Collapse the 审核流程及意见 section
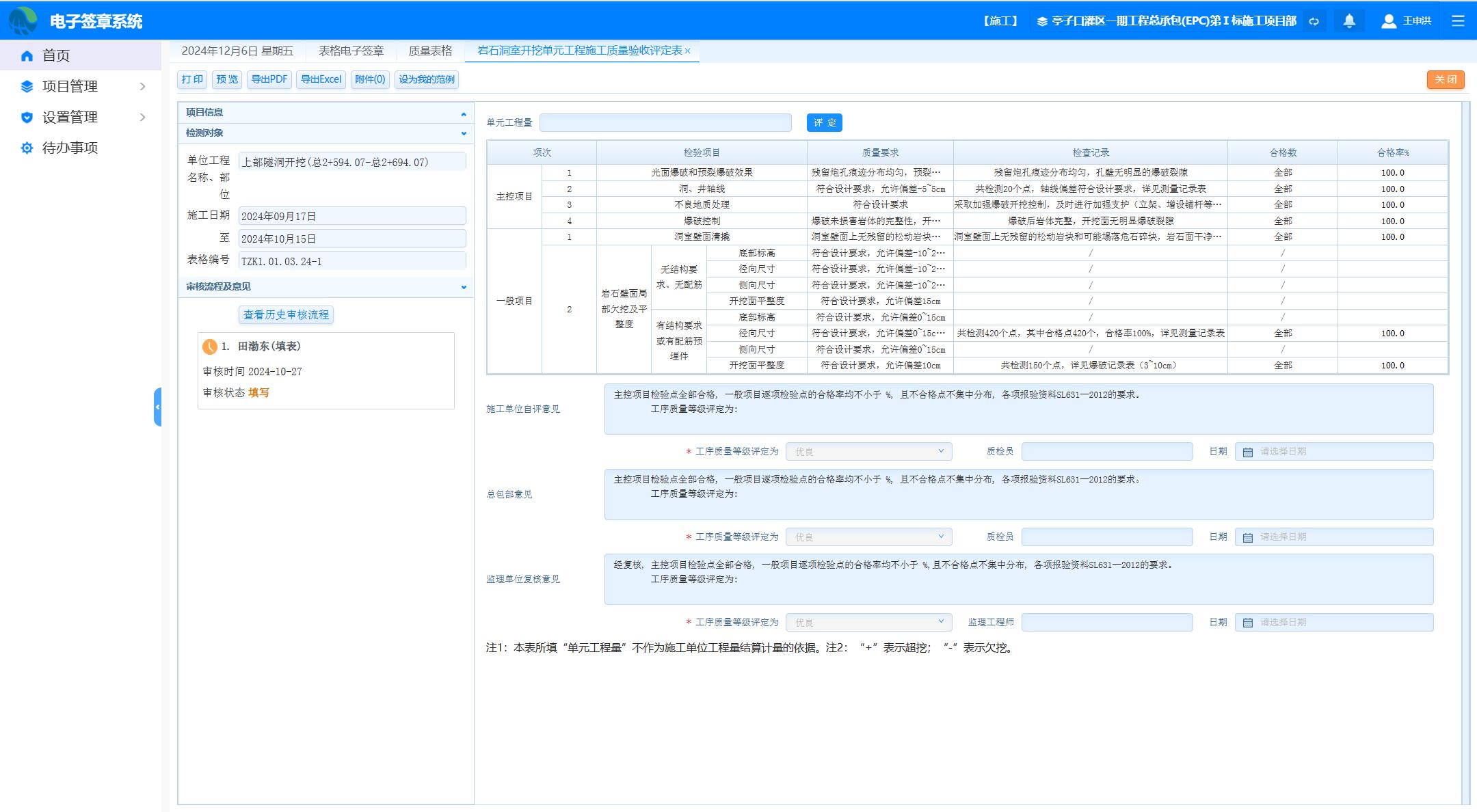This screenshot has height=812, width=1477. (x=464, y=287)
